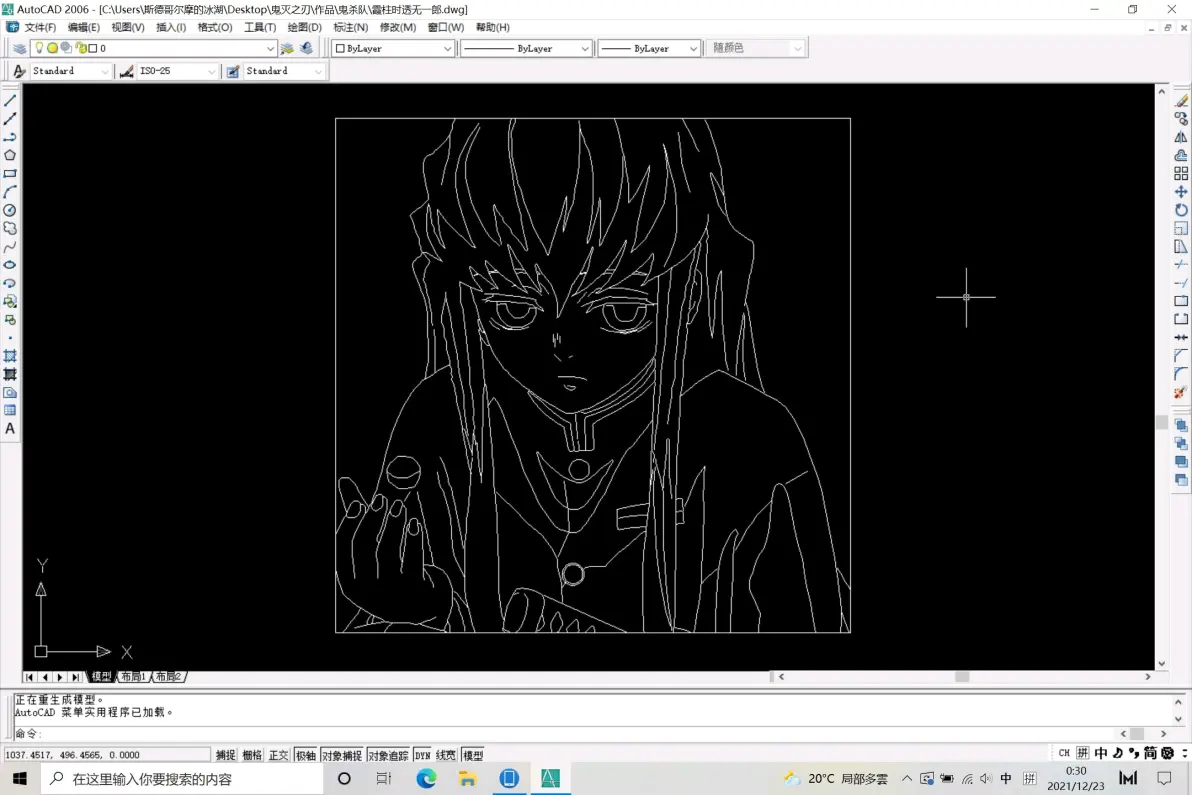Toggle the 线宽 lineweight display
Screen dimensions: 1192x795
445,755
